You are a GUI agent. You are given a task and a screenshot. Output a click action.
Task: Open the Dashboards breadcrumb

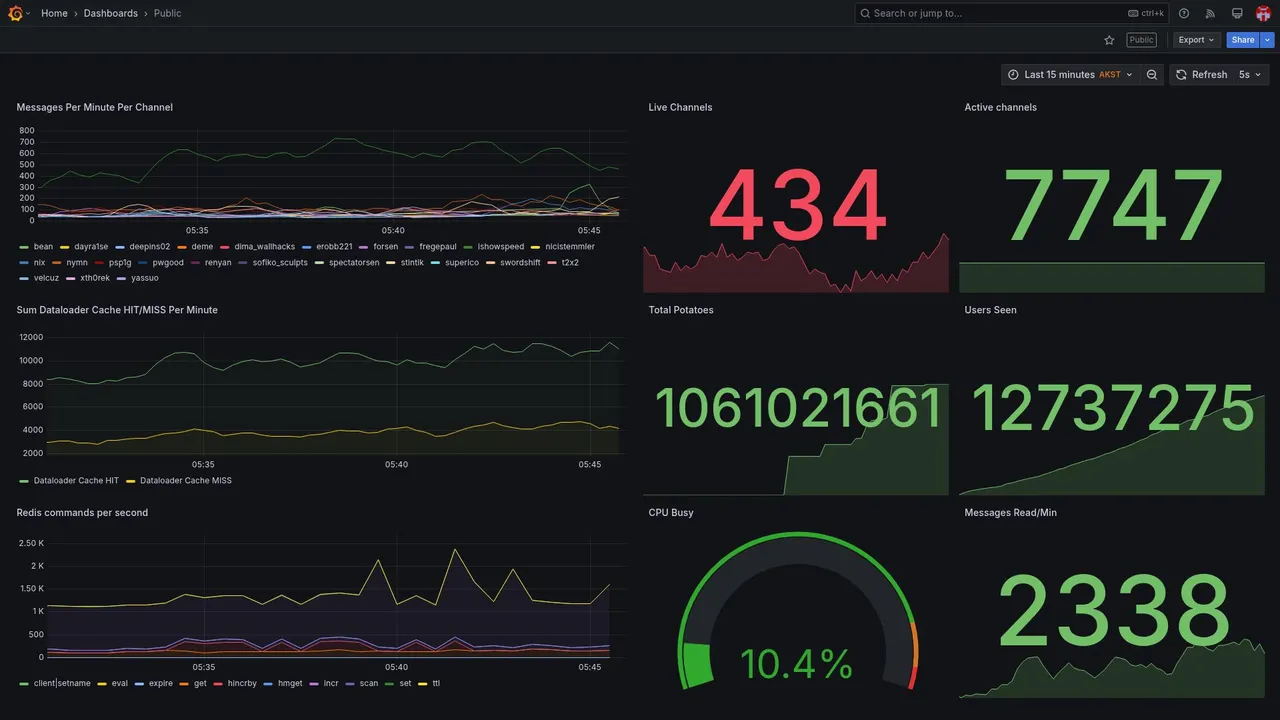[x=111, y=13]
